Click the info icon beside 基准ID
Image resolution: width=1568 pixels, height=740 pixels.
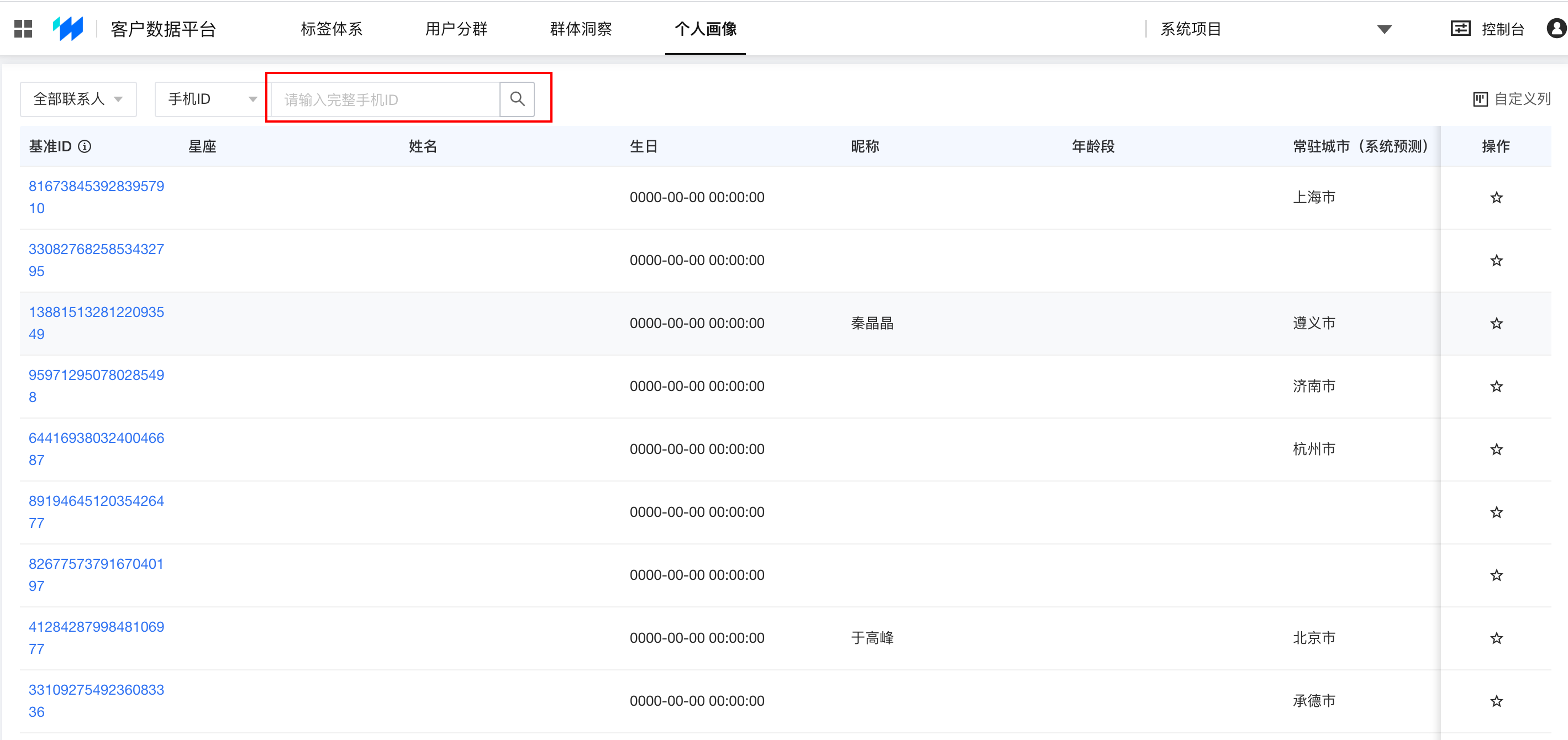click(85, 147)
